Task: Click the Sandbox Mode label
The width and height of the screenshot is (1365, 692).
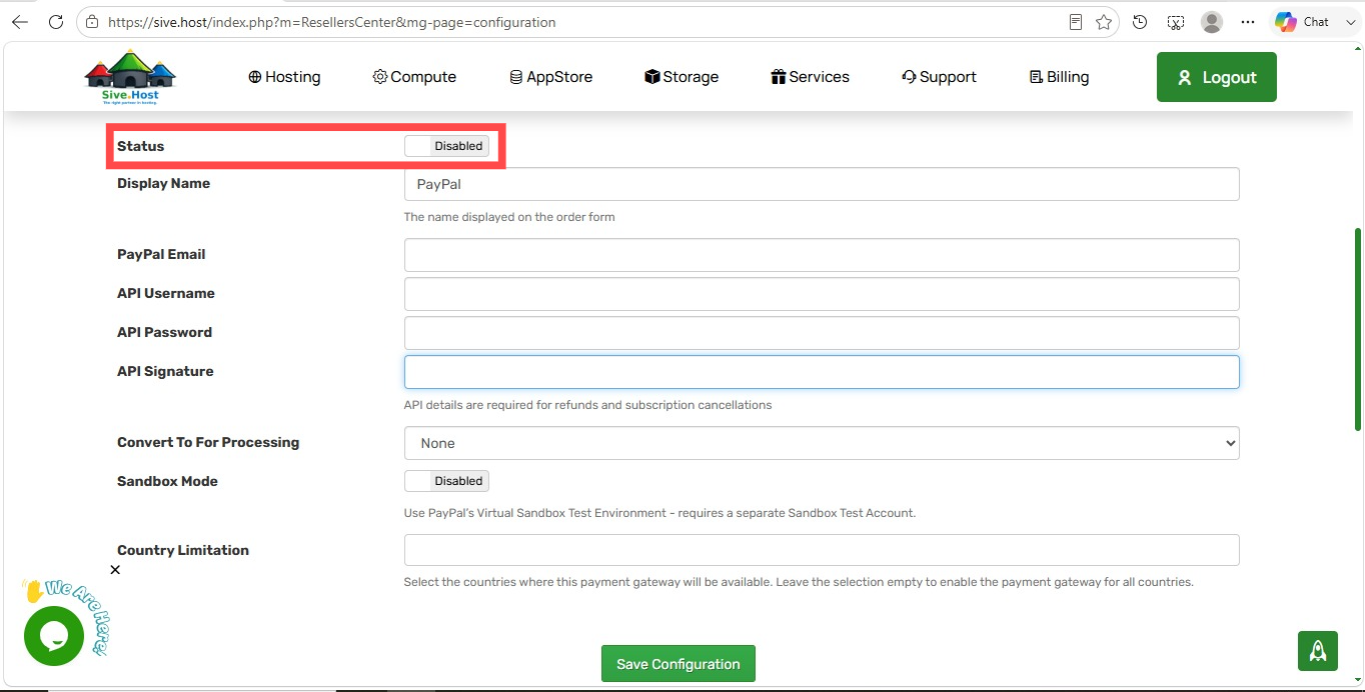Action: (167, 481)
